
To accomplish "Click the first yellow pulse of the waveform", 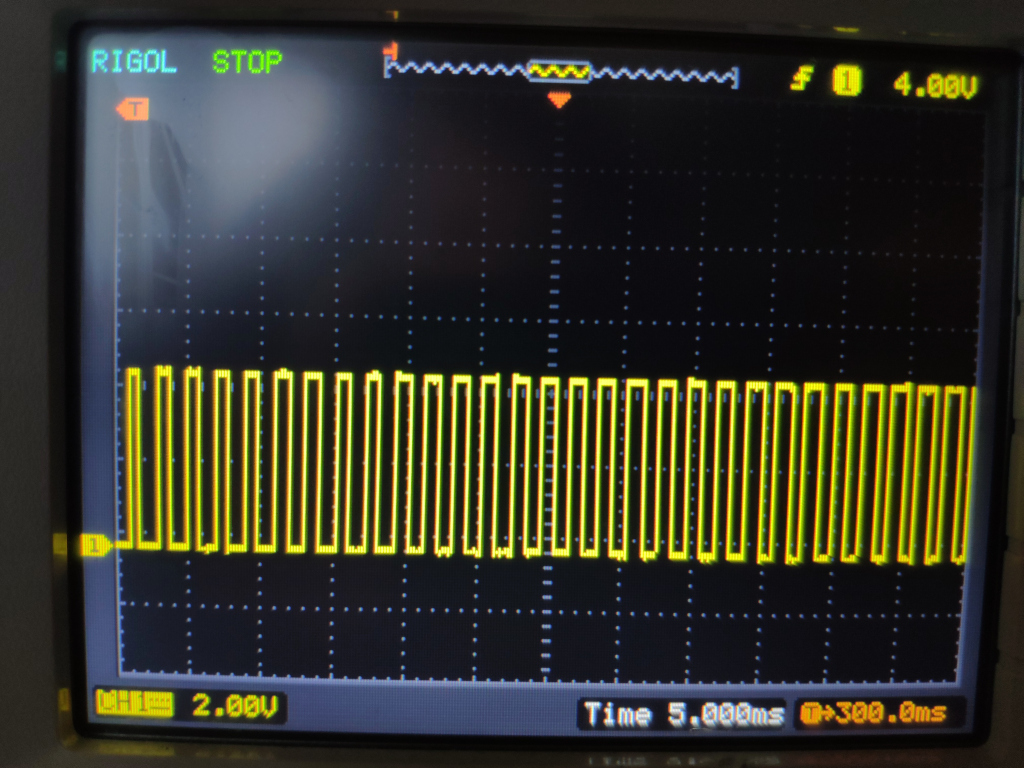I will pos(133,457).
